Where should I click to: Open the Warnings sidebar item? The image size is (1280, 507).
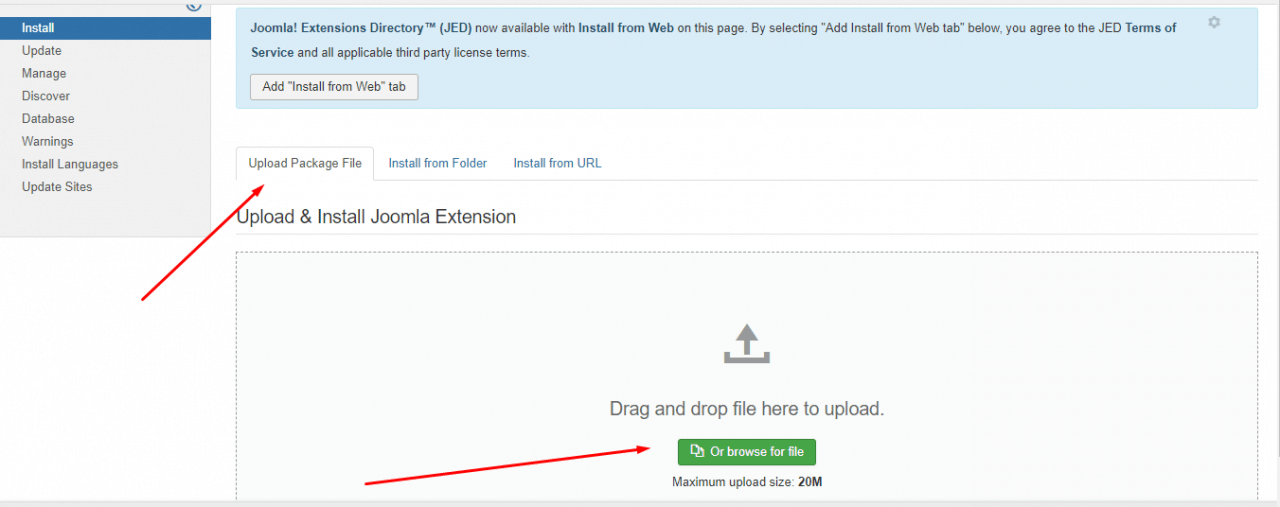pyautogui.click(x=48, y=142)
